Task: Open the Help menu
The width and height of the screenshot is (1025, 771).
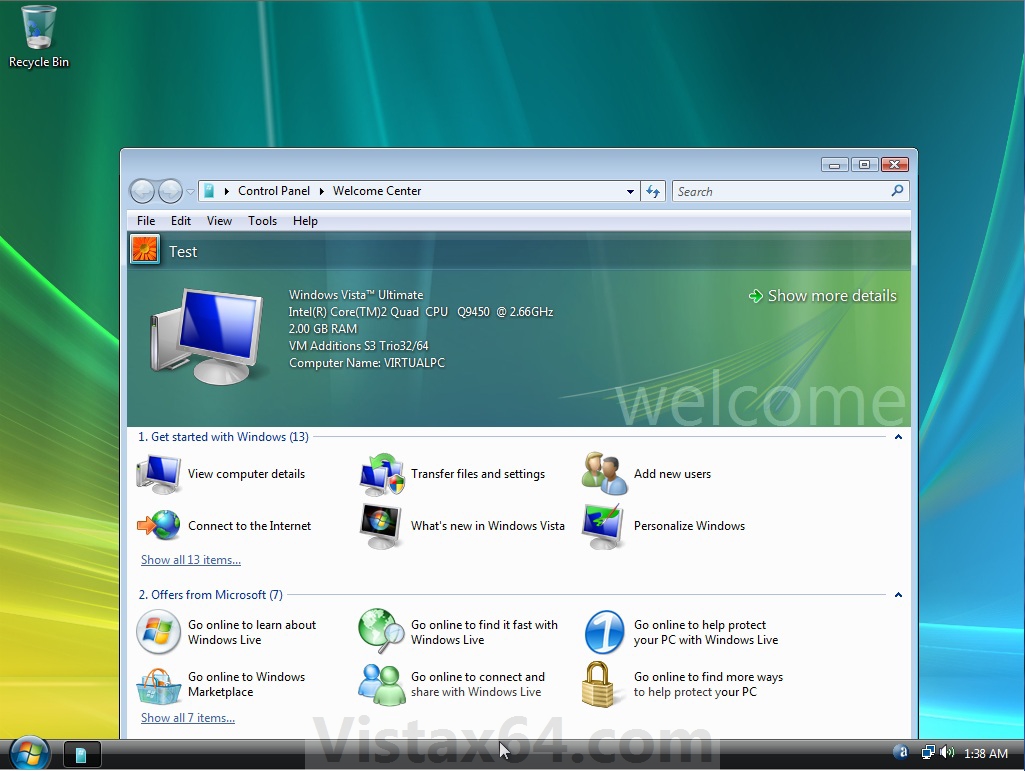Action: pos(305,221)
